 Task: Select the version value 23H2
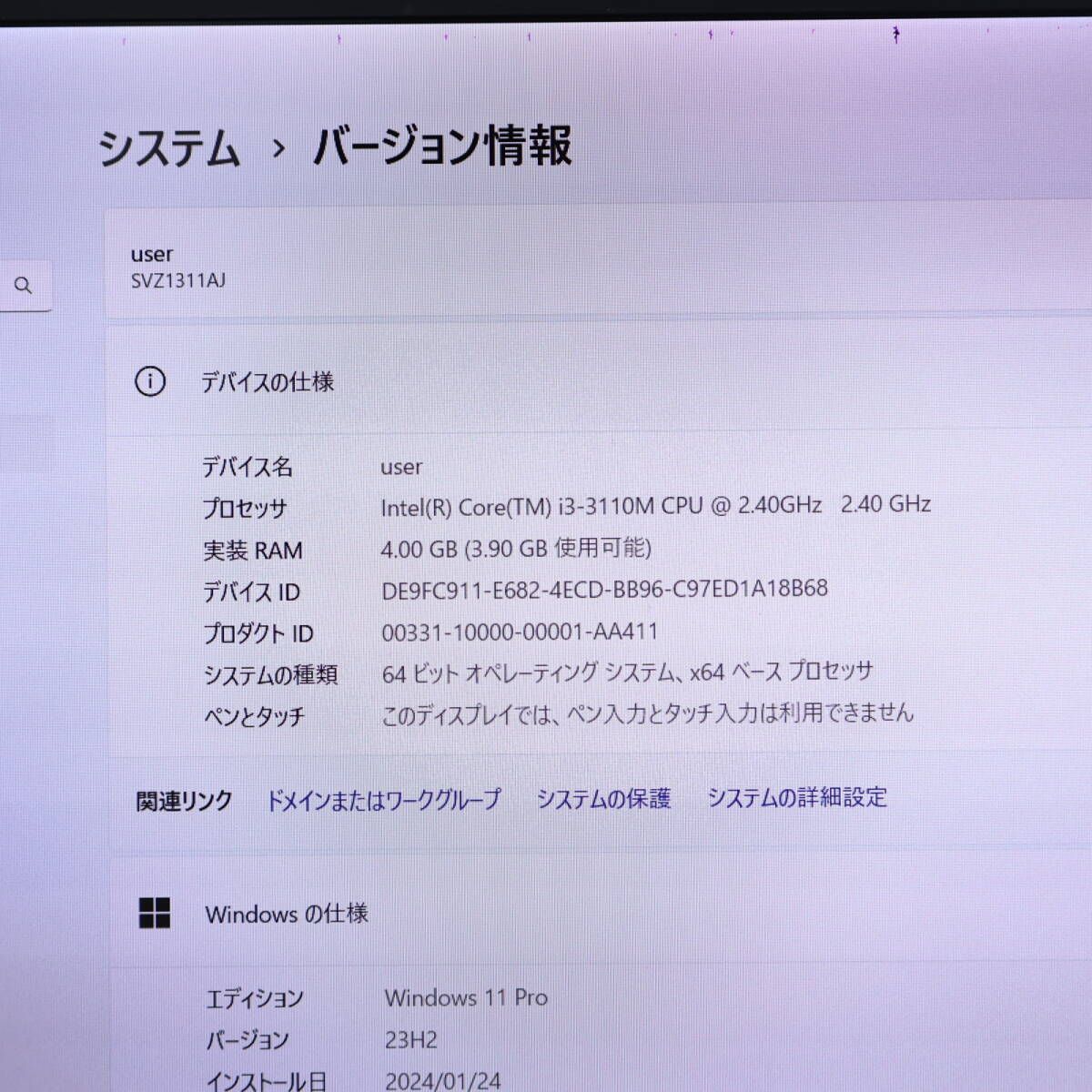(411, 1039)
